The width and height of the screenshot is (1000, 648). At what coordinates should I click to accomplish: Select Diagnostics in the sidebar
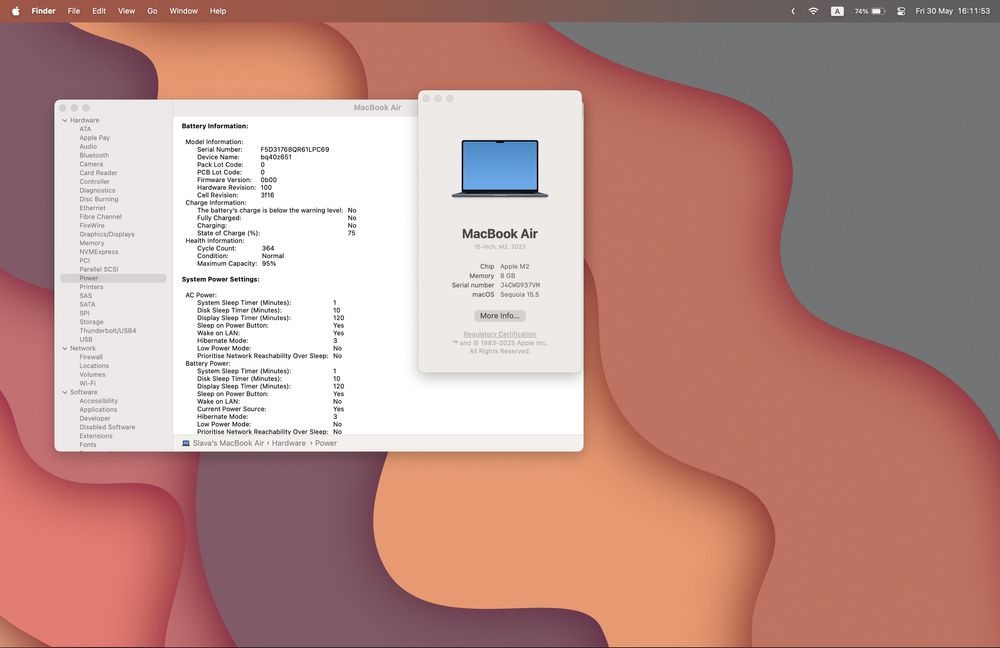coord(98,190)
